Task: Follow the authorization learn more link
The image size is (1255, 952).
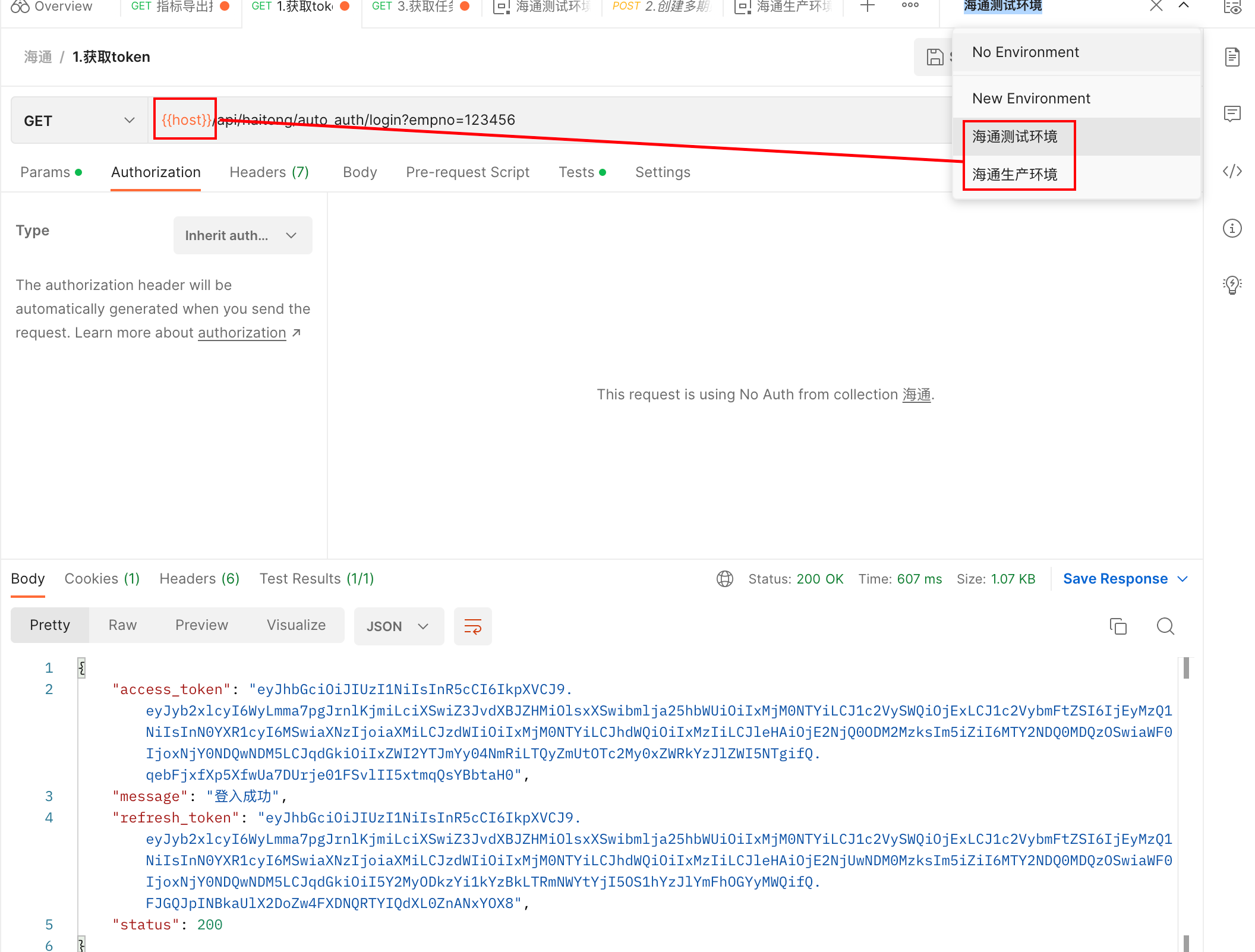Action: point(242,333)
